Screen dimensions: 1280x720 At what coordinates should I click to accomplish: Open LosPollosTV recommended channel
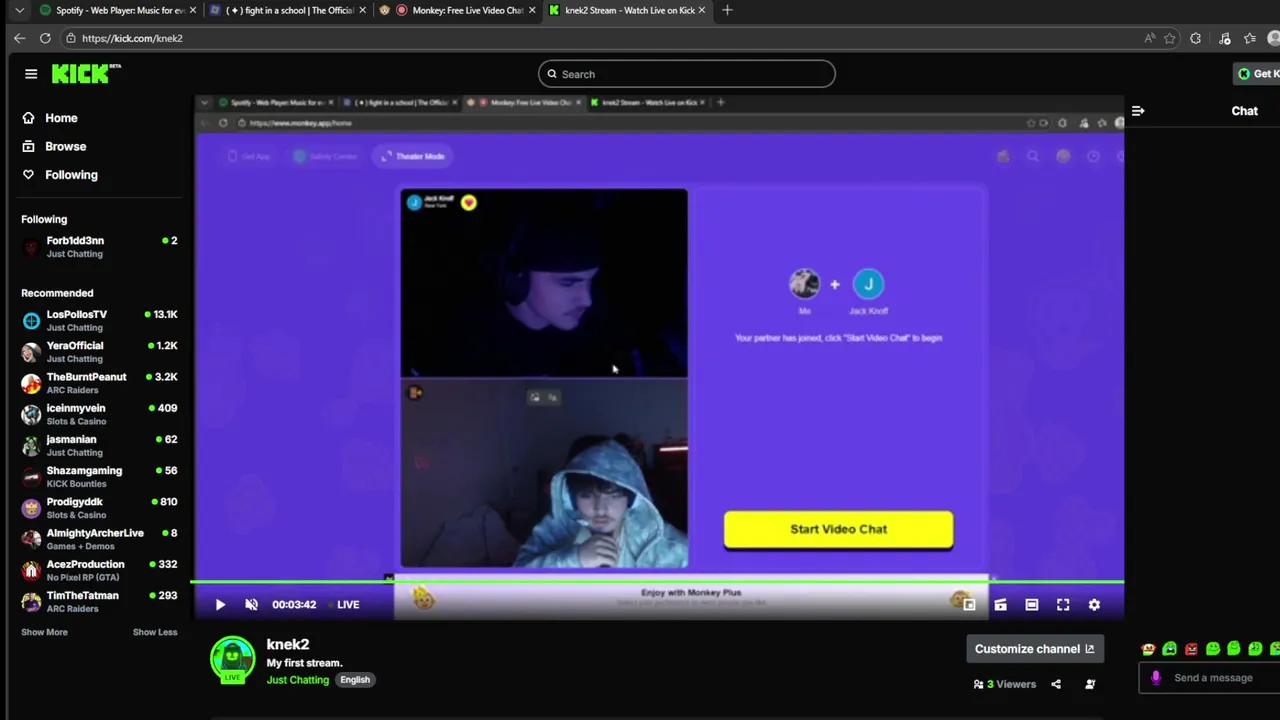coord(99,321)
